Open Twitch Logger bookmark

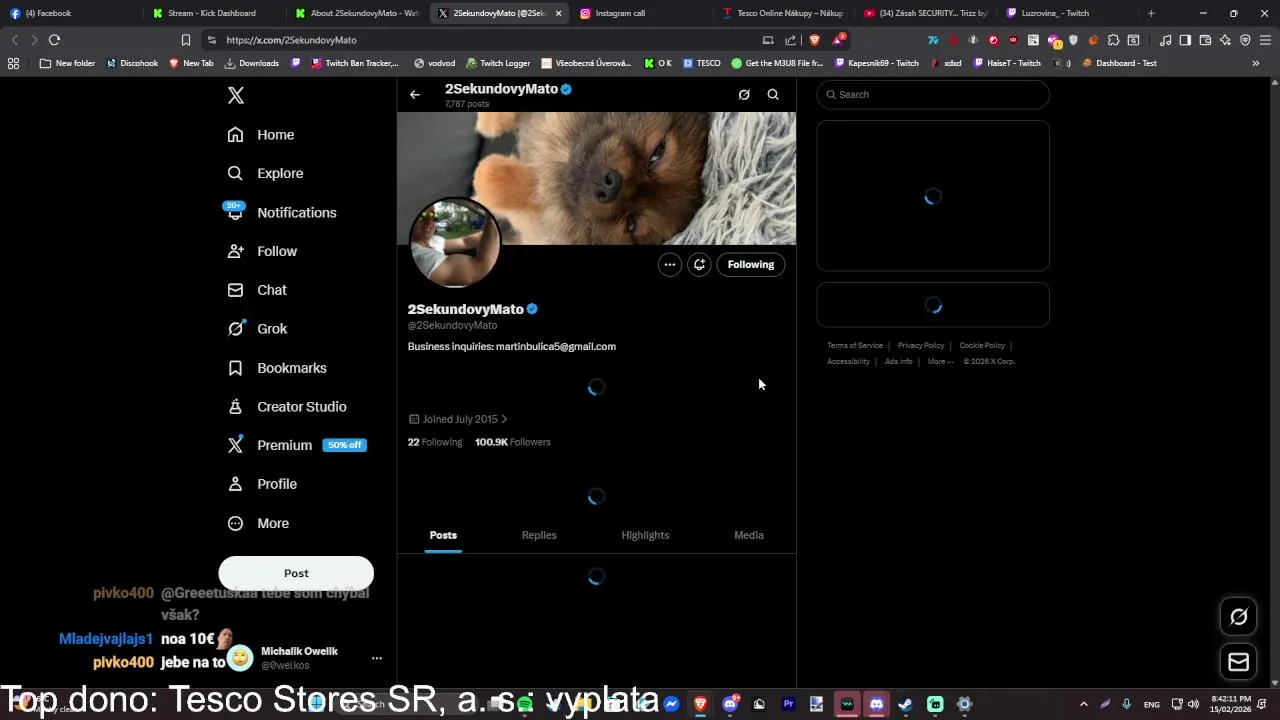tap(498, 63)
